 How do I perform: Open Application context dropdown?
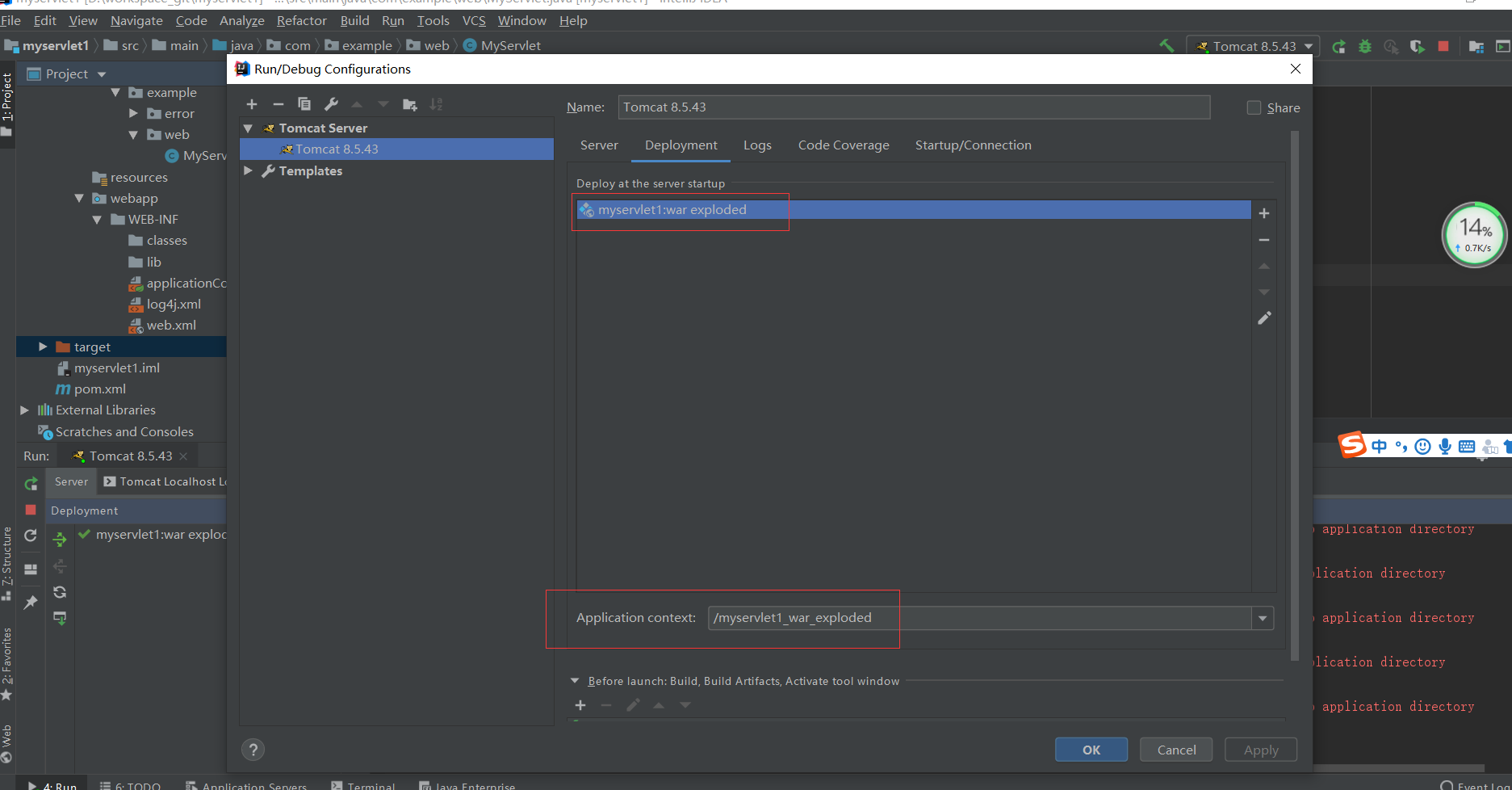click(1263, 618)
